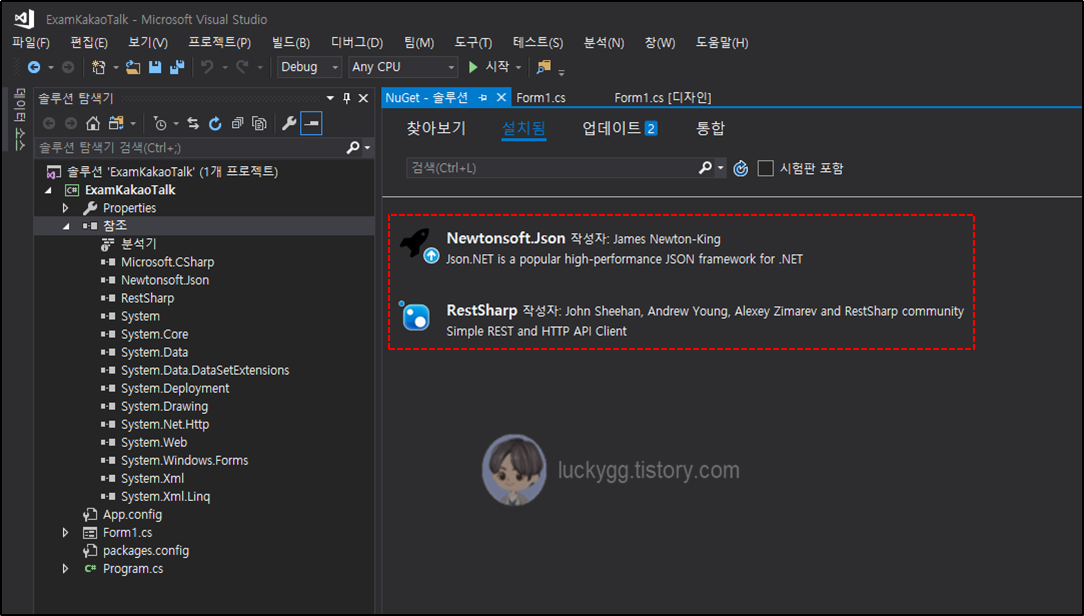This screenshot has height=616, width=1084.
Task: Toggle Preview Selected Items icon
Action: coord(311,124)
